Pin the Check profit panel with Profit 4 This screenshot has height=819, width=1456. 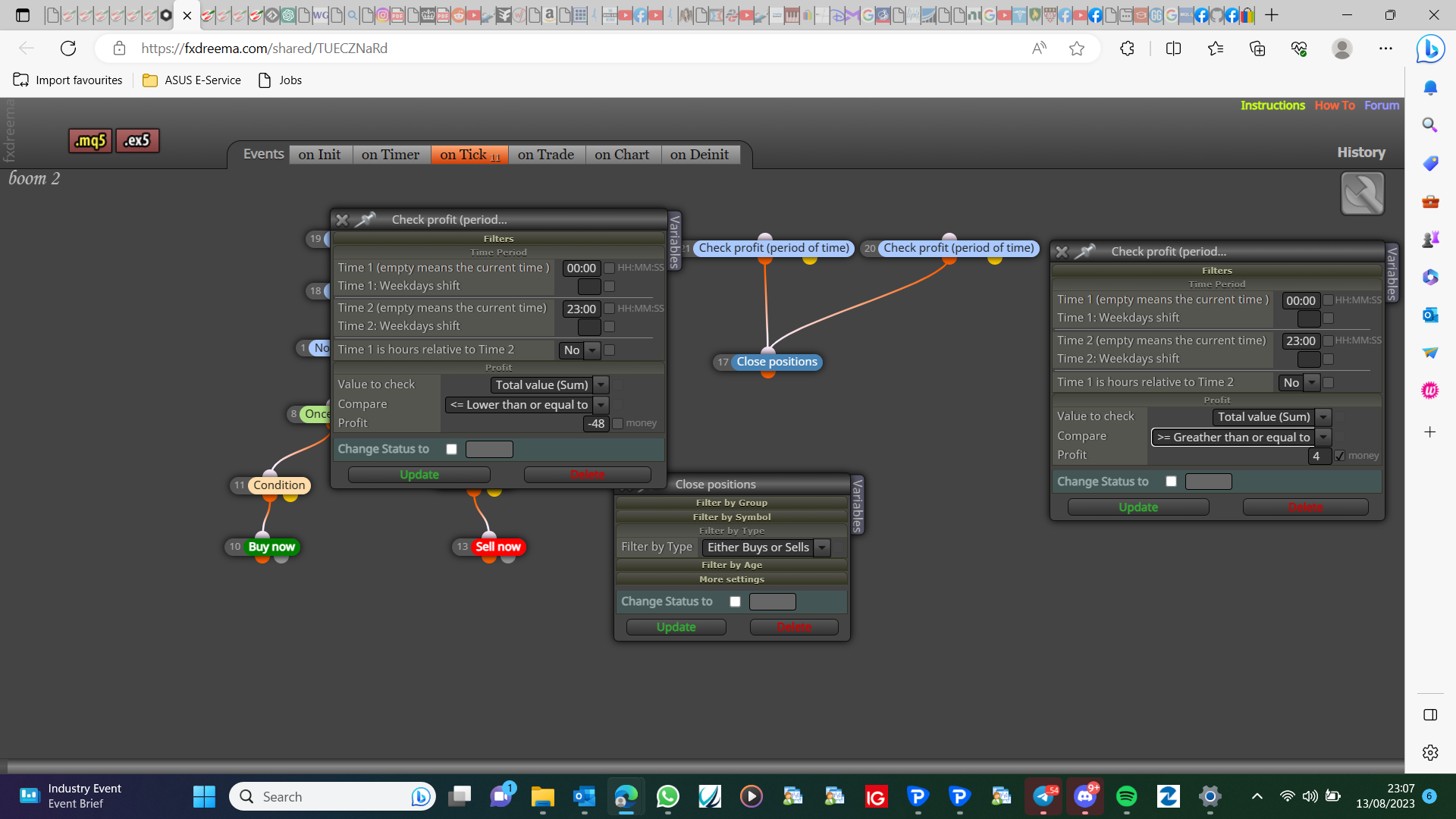(1085, 252)
